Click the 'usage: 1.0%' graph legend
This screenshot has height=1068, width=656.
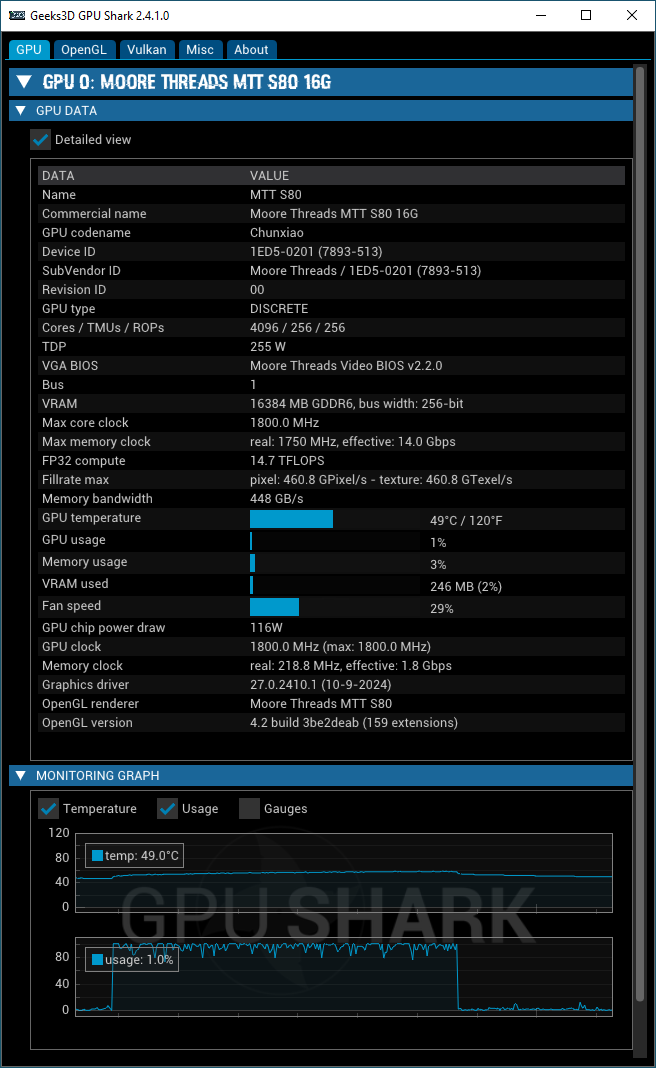132,960
